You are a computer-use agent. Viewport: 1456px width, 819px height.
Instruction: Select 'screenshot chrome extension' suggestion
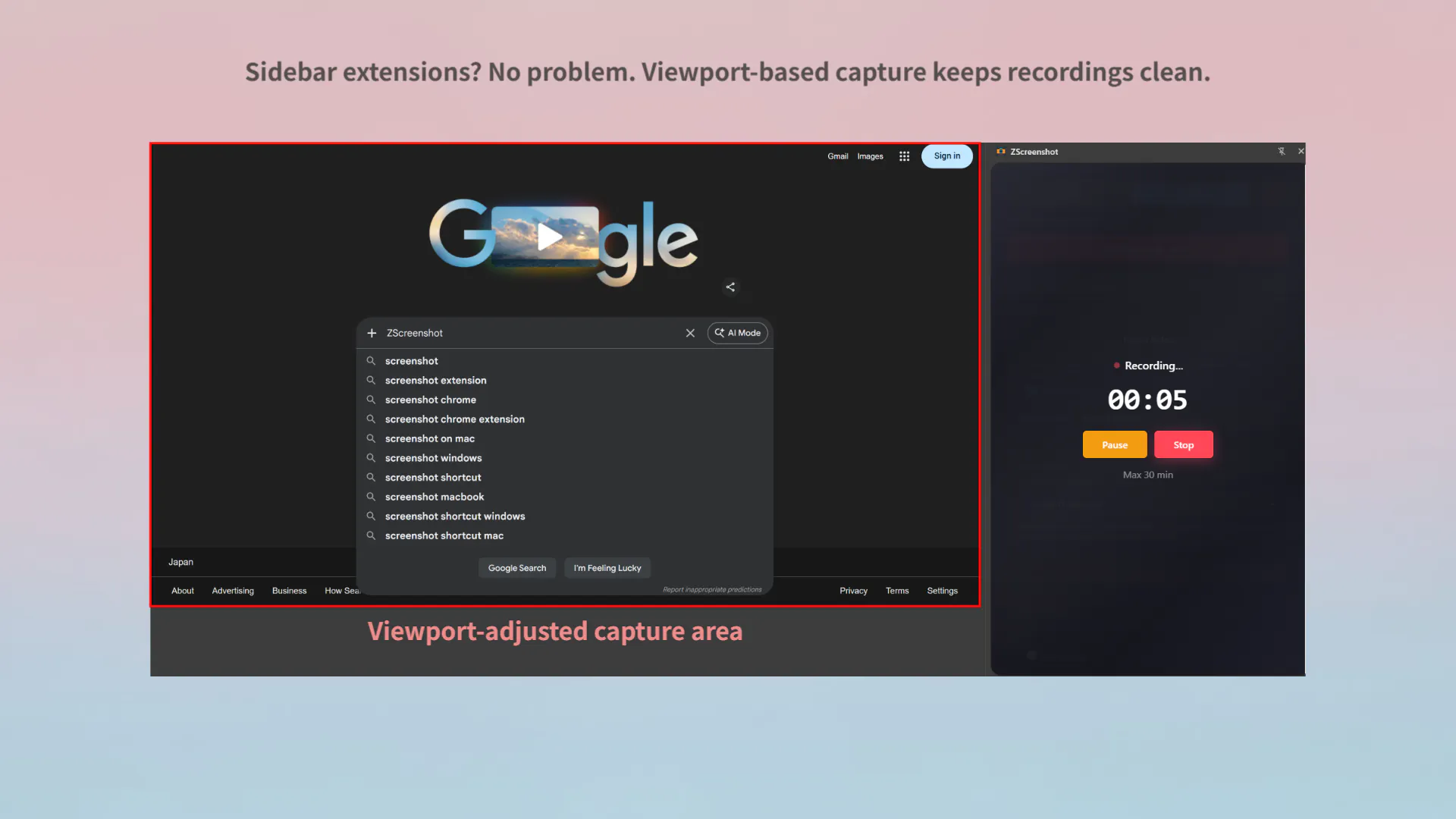(564, 419)
